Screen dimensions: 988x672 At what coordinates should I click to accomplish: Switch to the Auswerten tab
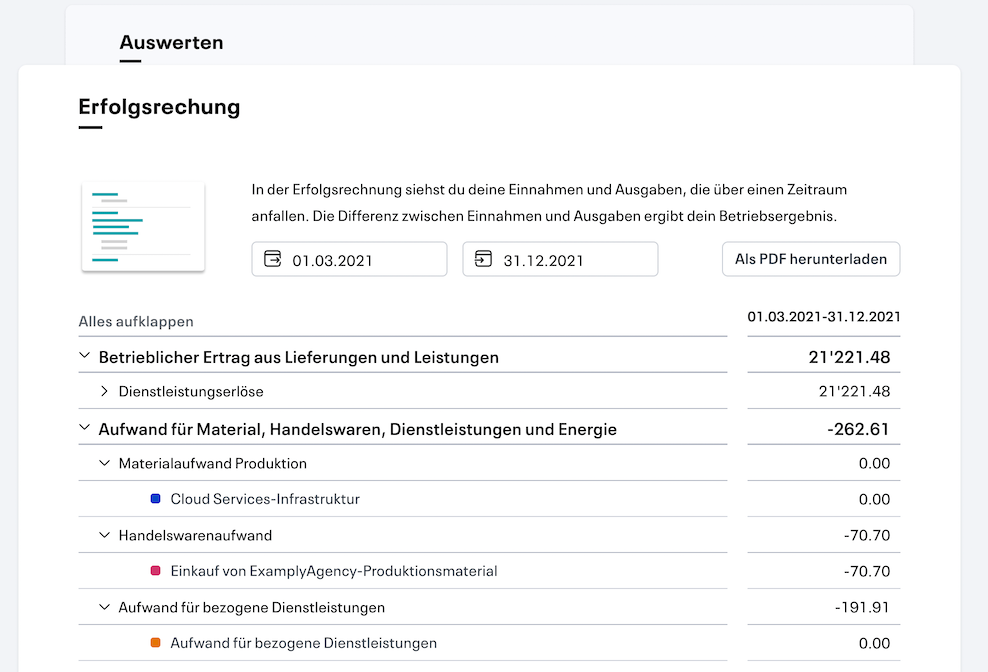(x=171, y=43)
